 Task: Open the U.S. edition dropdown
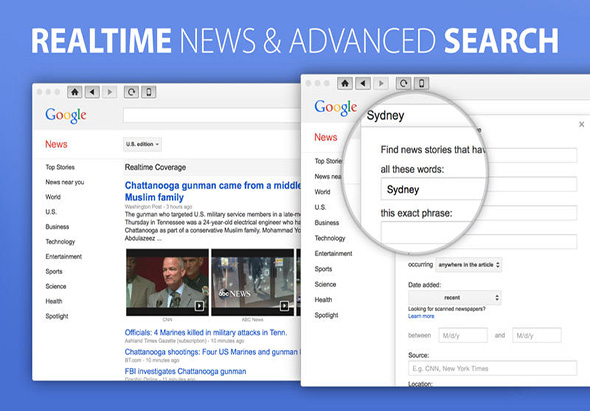coord(142,144)
